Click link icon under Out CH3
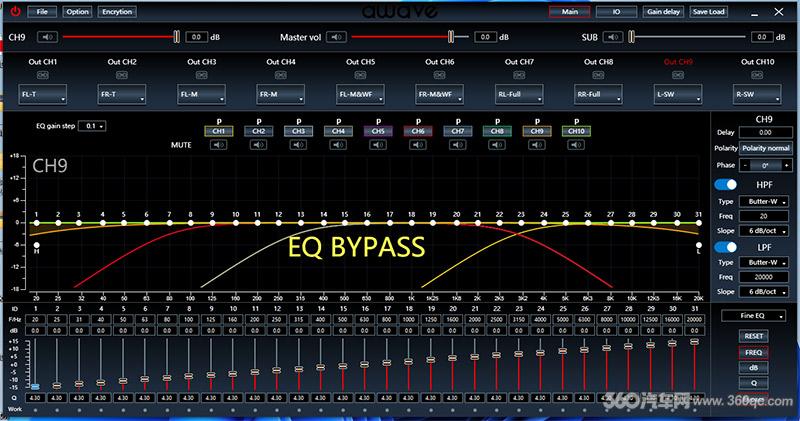 point(202,75)
